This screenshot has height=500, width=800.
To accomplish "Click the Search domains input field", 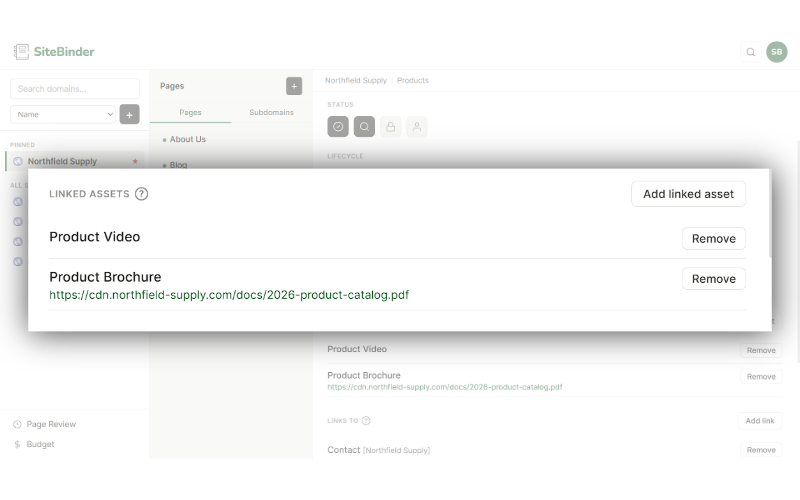I will point(75,89).
